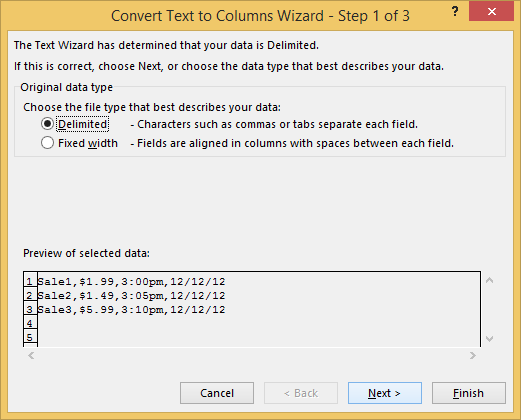Click the preview scroll up arrow
This screenshot has height=420, width=521.
coord(489,280)
